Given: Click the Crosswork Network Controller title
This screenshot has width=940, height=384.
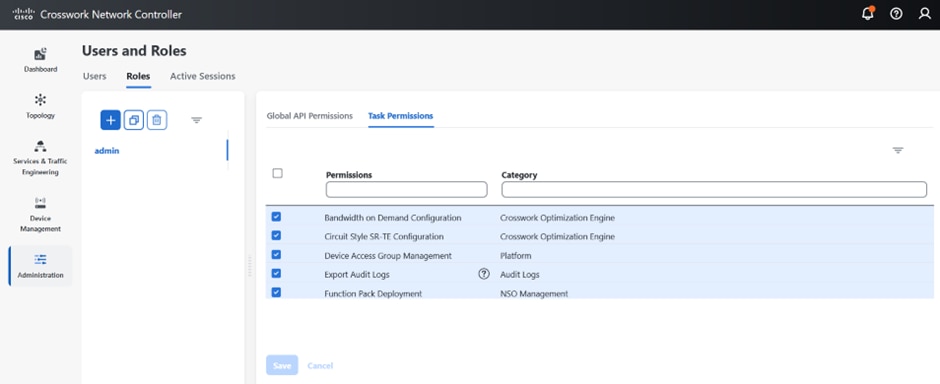Looking at the screenshot, I should (111, 14).
